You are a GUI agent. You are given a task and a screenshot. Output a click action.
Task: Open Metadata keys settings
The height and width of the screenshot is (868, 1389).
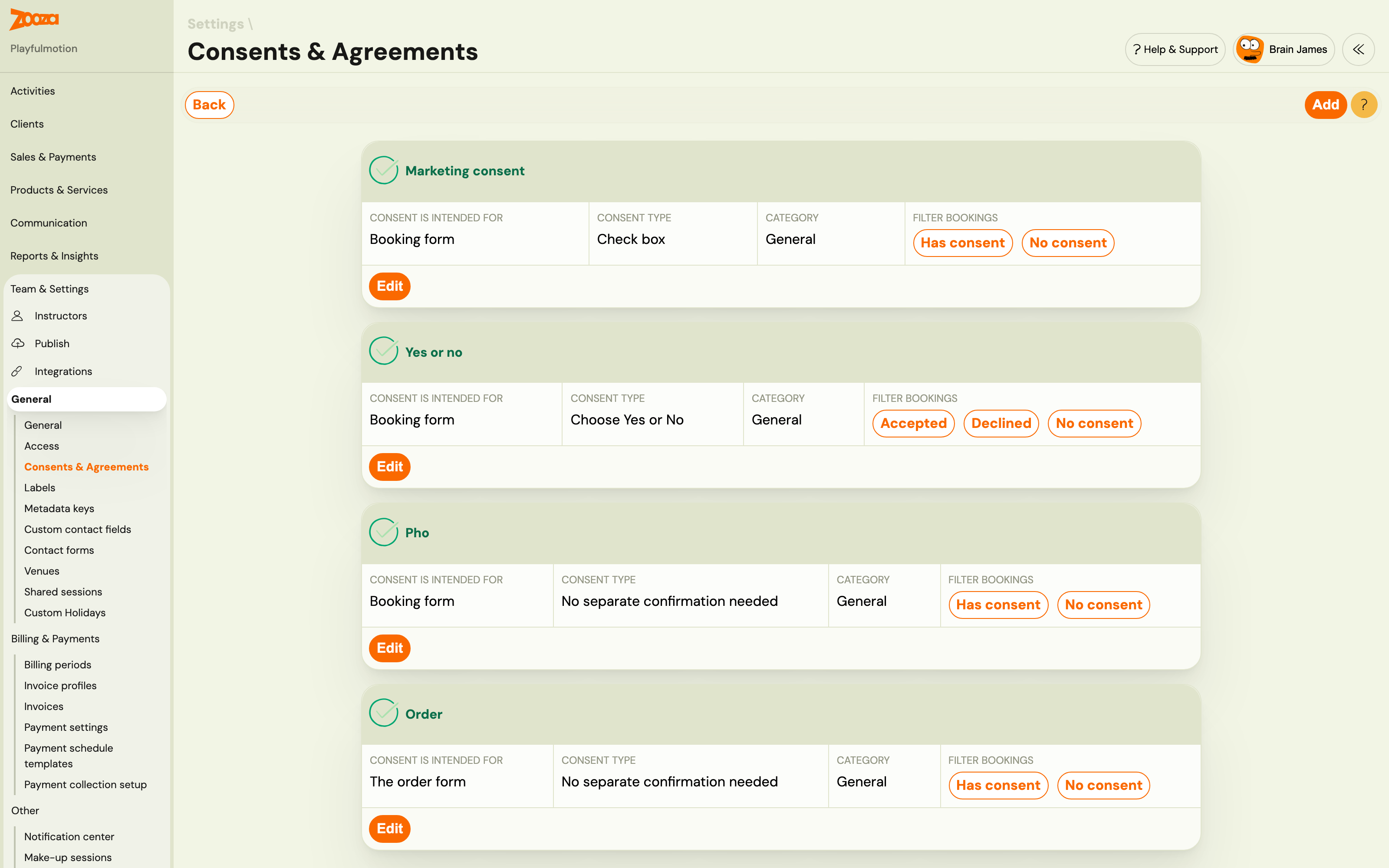click(x=59, y=509)
